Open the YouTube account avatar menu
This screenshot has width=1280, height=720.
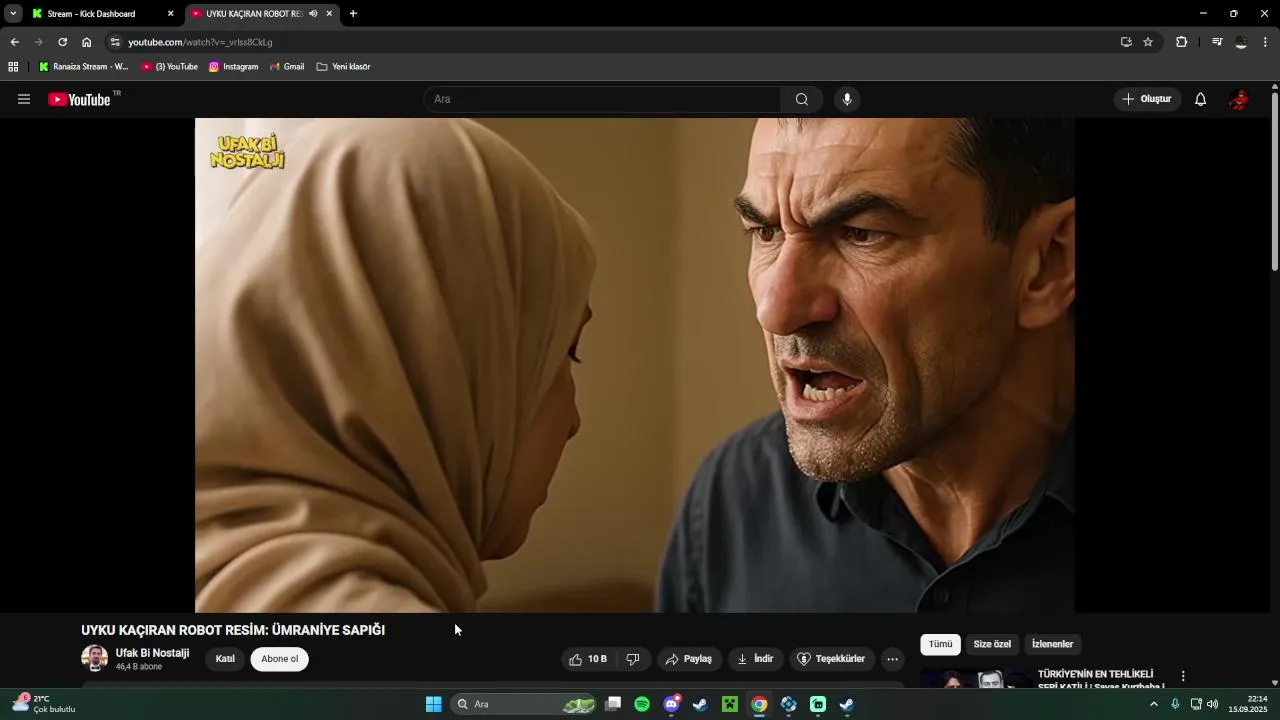(x=1239, y=99)
